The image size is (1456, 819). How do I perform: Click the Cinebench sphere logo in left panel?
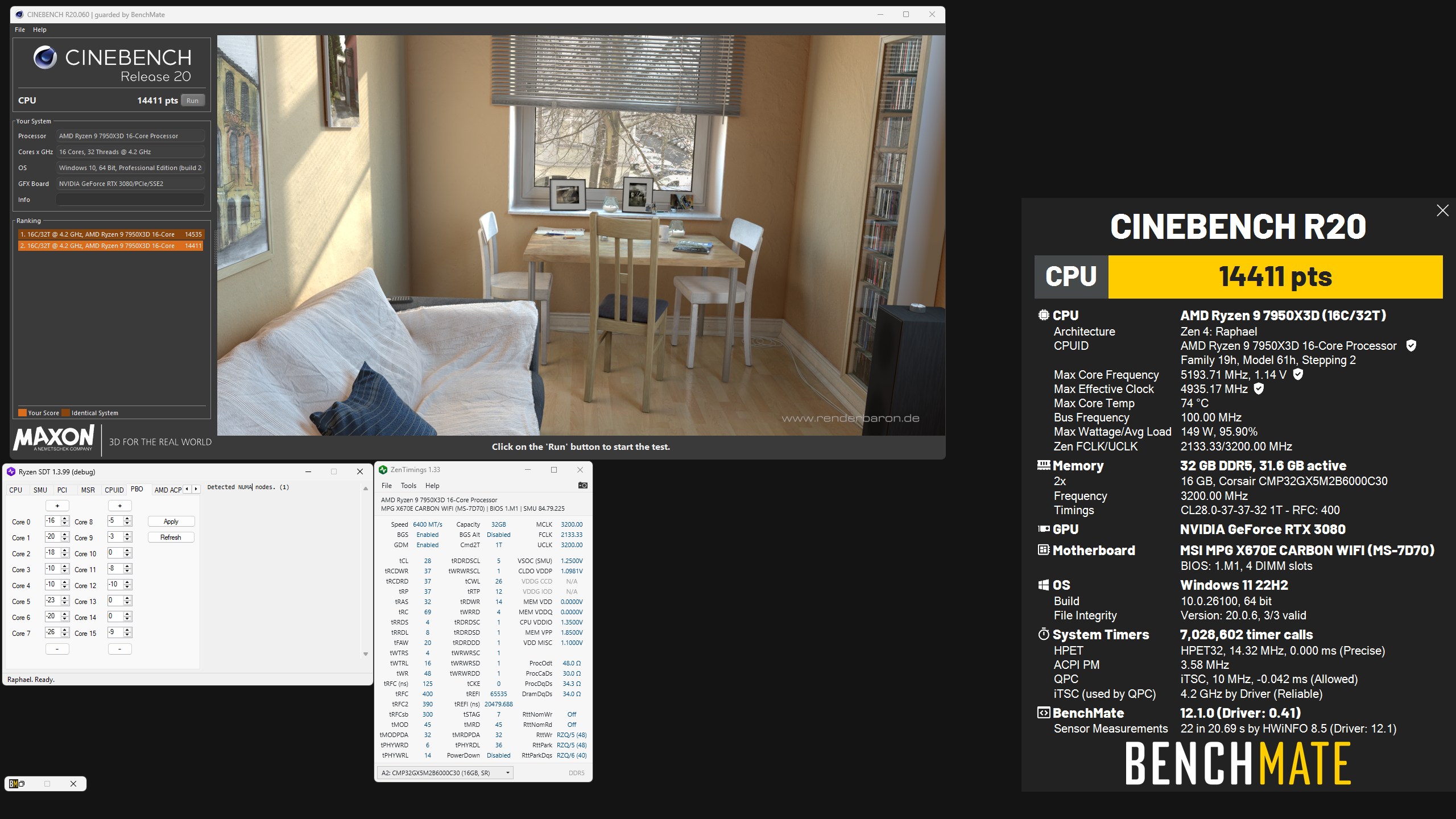45,57
